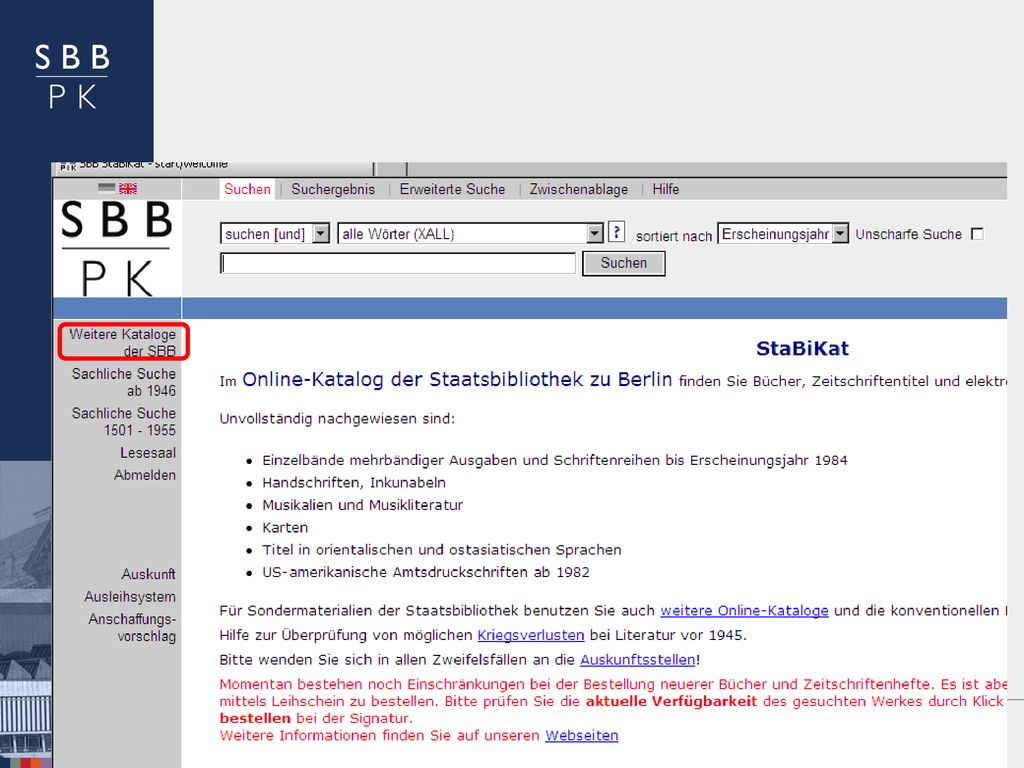Click the bold 'aktuelle Verfügbarkeit' text
Image resolution: width=1024 pixels, height=768 pixels.
click(671, 701)
